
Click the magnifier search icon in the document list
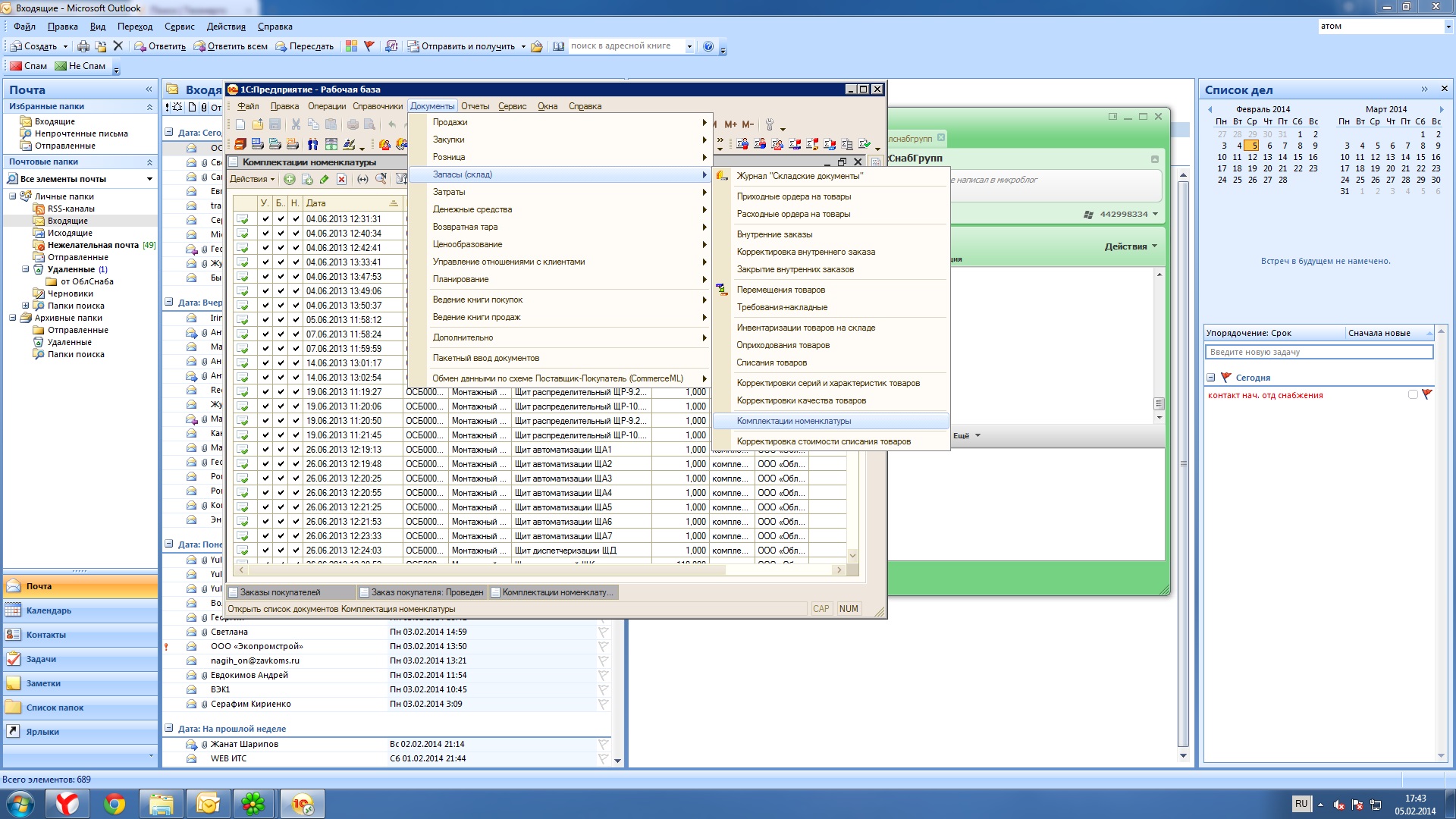tap(381, 179)
